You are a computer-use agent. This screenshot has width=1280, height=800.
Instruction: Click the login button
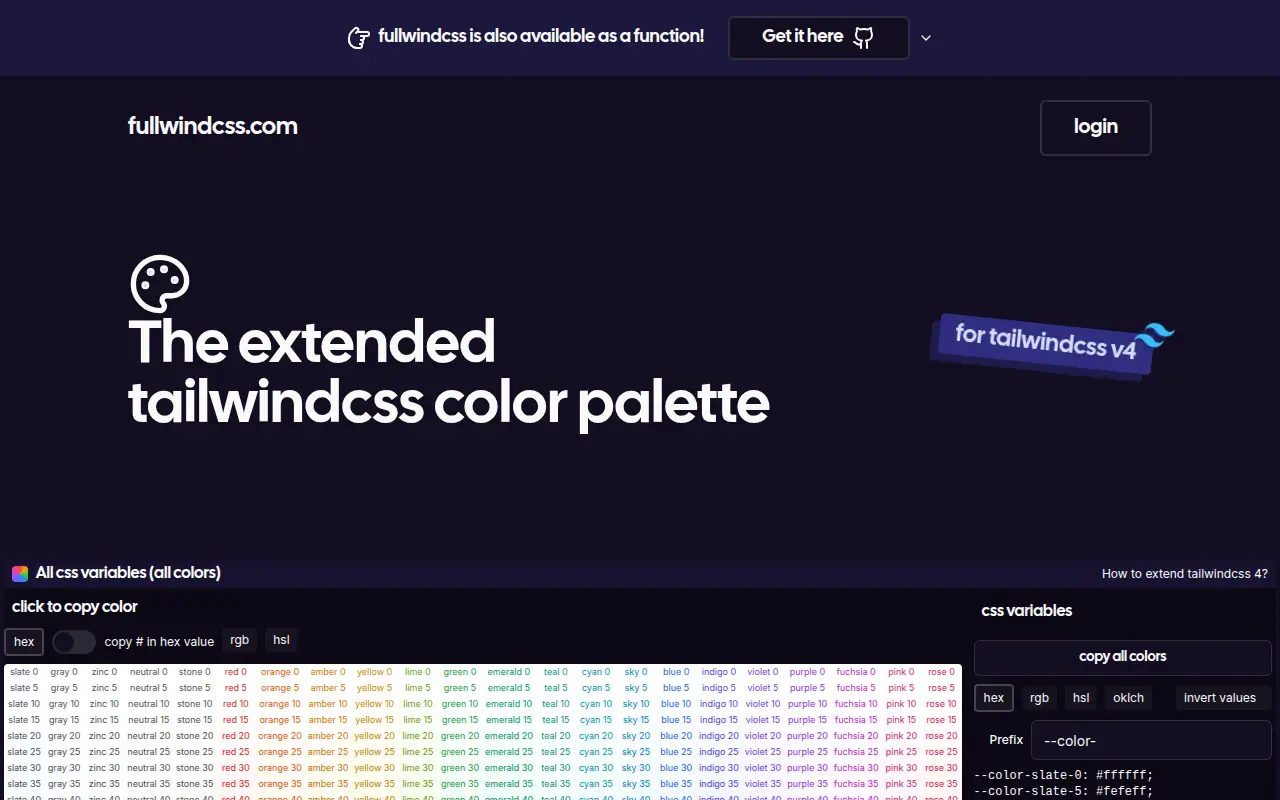pos(1096,127)
